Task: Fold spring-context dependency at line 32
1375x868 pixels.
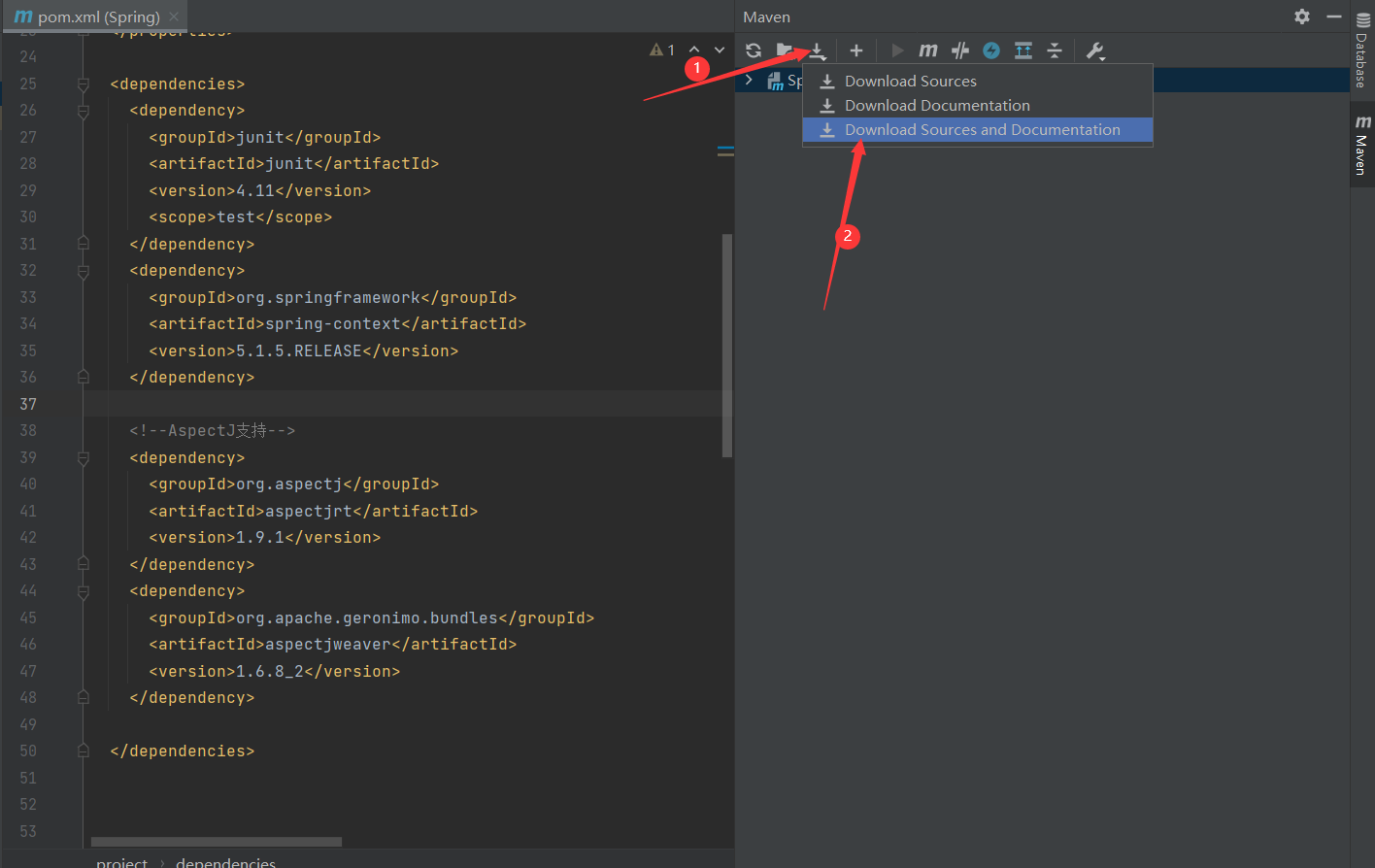Action: [x=84, y=271]
